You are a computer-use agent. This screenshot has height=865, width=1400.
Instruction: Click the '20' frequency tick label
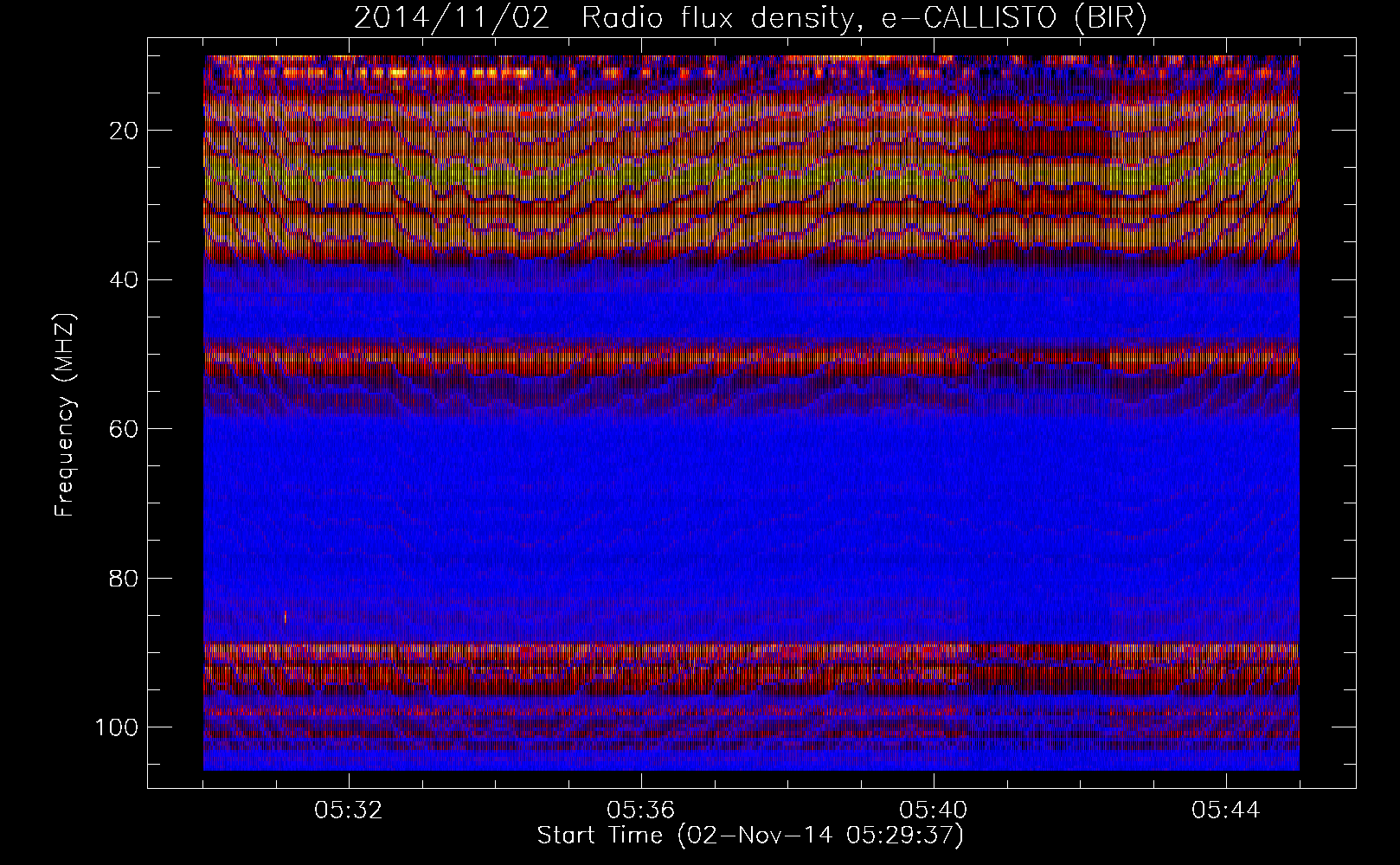tap(124, 131)
